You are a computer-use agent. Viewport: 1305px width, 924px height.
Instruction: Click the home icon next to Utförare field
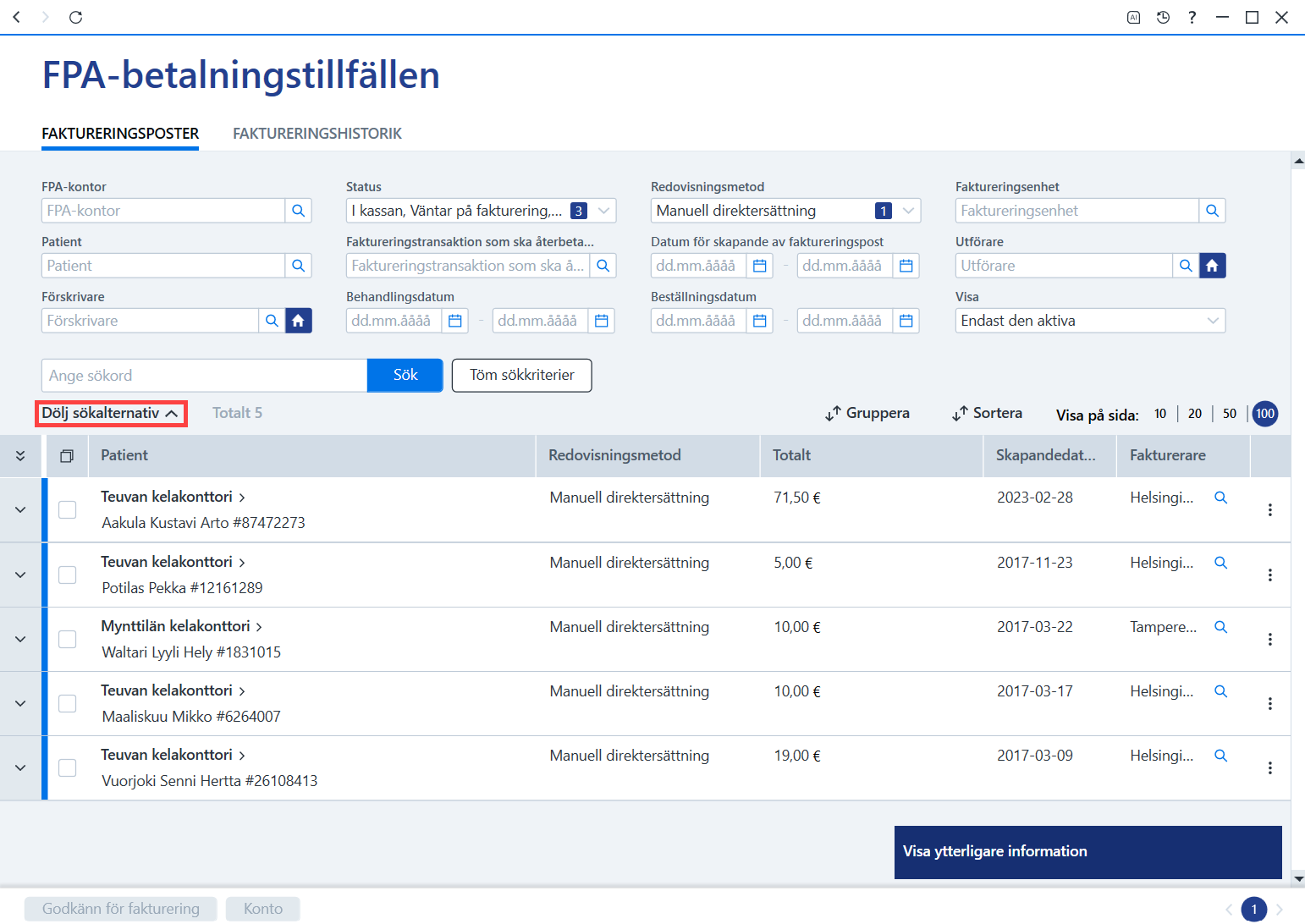(x=1212, y=266)
